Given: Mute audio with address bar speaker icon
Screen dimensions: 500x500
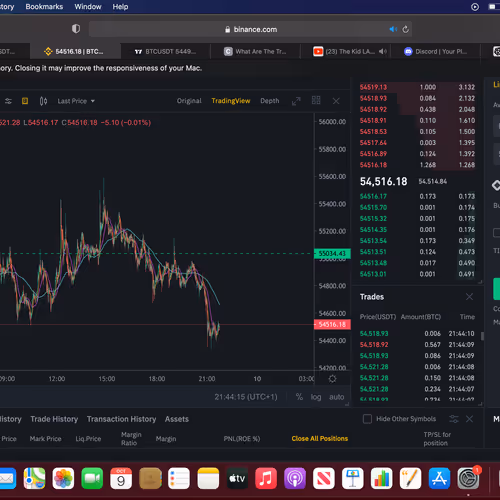Looking at the screenshot, I should [393, 29].
